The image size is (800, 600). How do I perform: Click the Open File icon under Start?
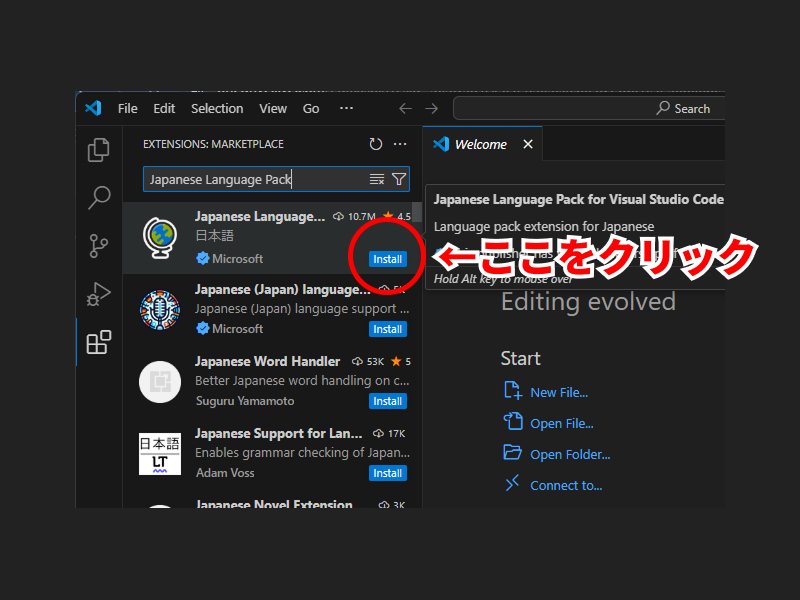(513, 421)
